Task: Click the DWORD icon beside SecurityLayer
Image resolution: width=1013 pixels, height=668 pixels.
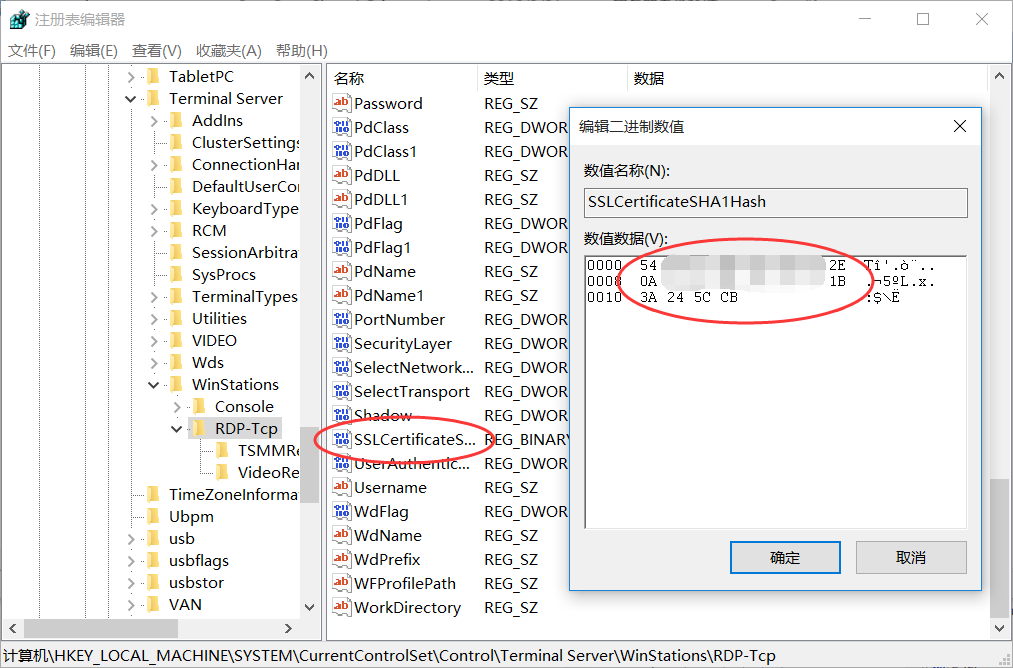Action: (x=340, y=343)
